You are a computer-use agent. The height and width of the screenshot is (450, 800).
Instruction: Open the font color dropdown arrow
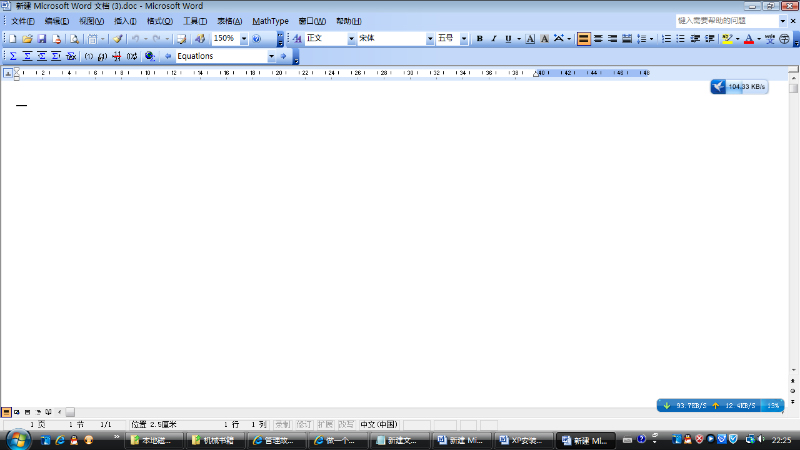click(759, 39)
